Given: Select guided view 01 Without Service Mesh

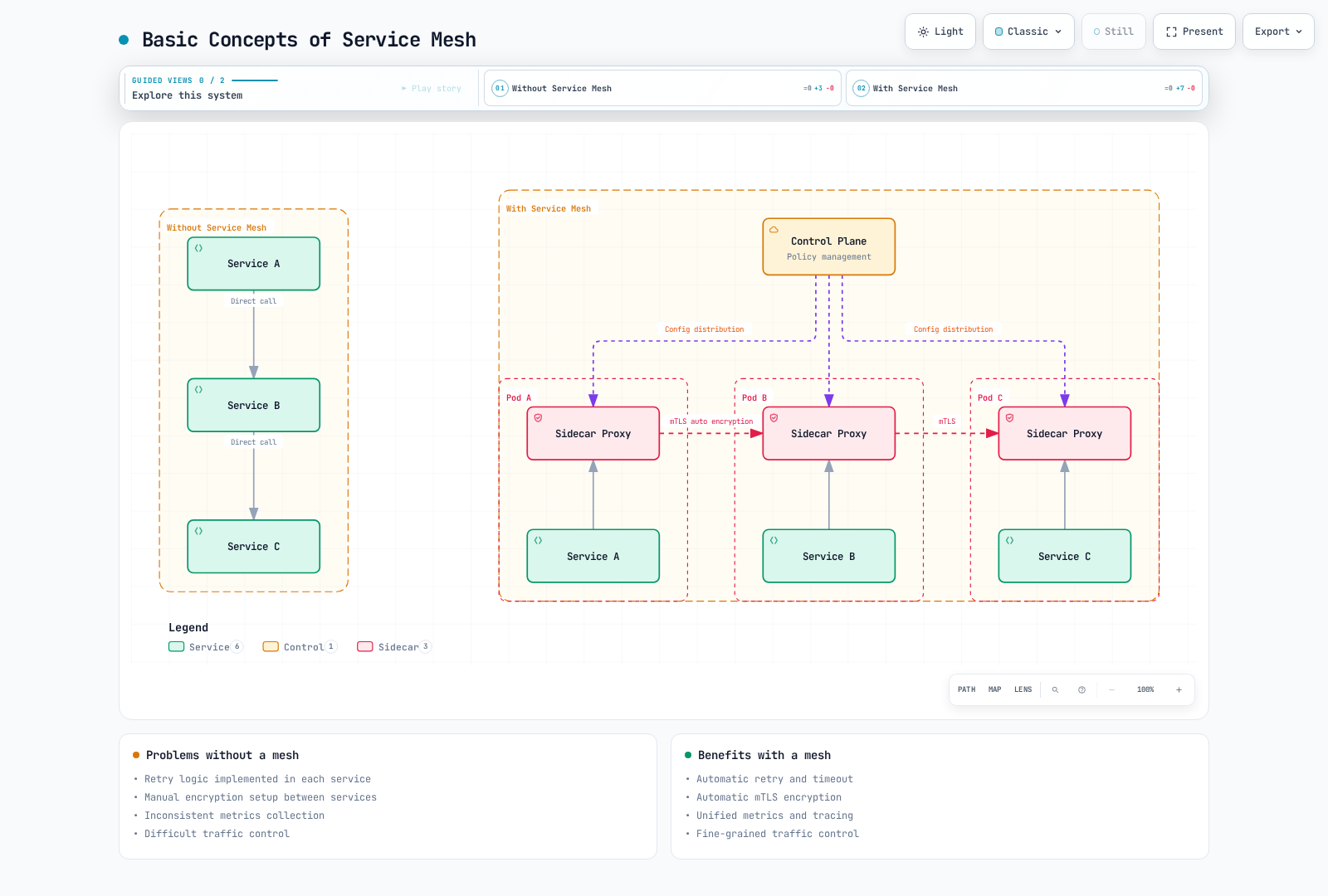Looking at the screenshot, I should tap(662, 88).
